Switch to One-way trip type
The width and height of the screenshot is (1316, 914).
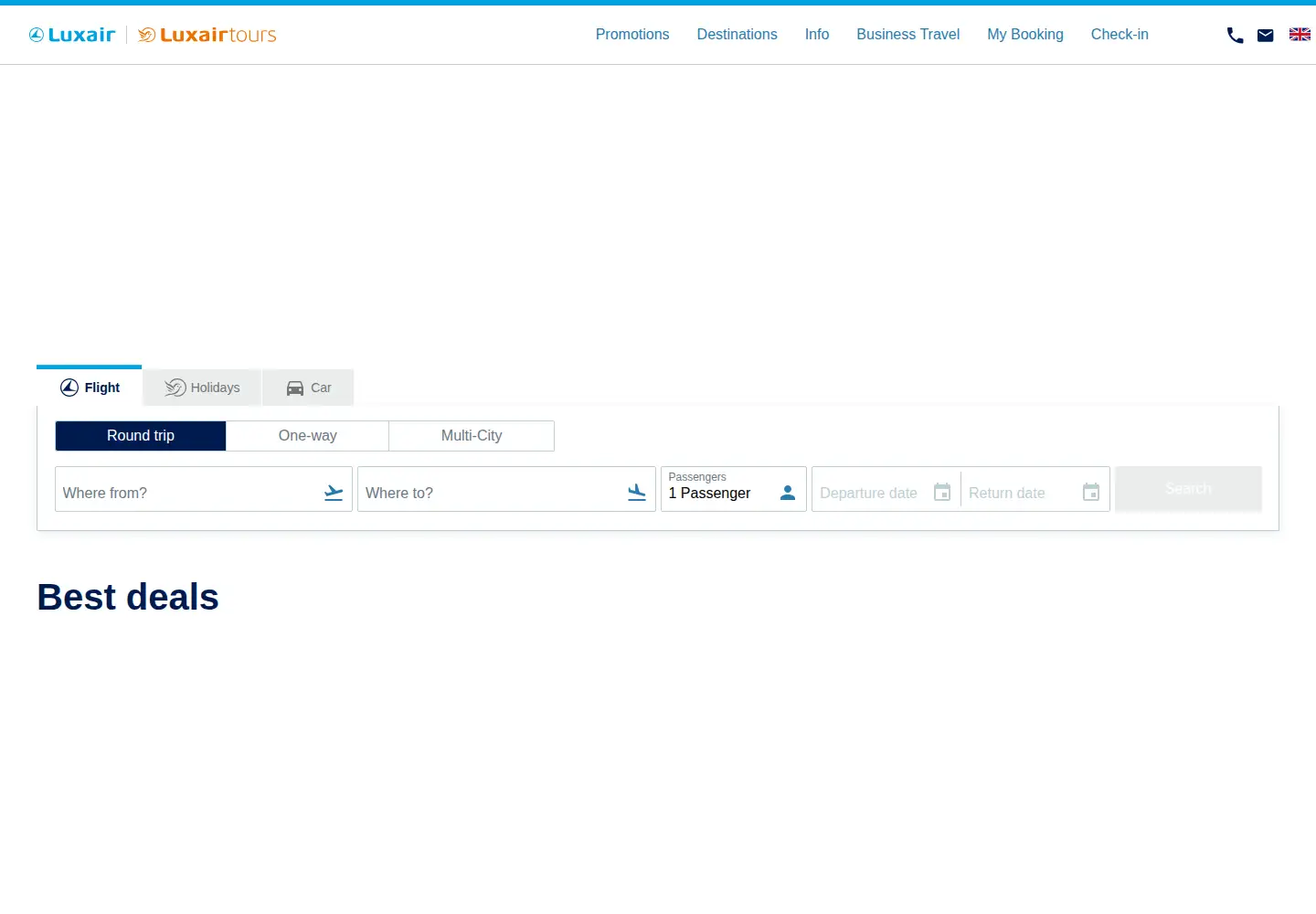(x=308, y=436)
